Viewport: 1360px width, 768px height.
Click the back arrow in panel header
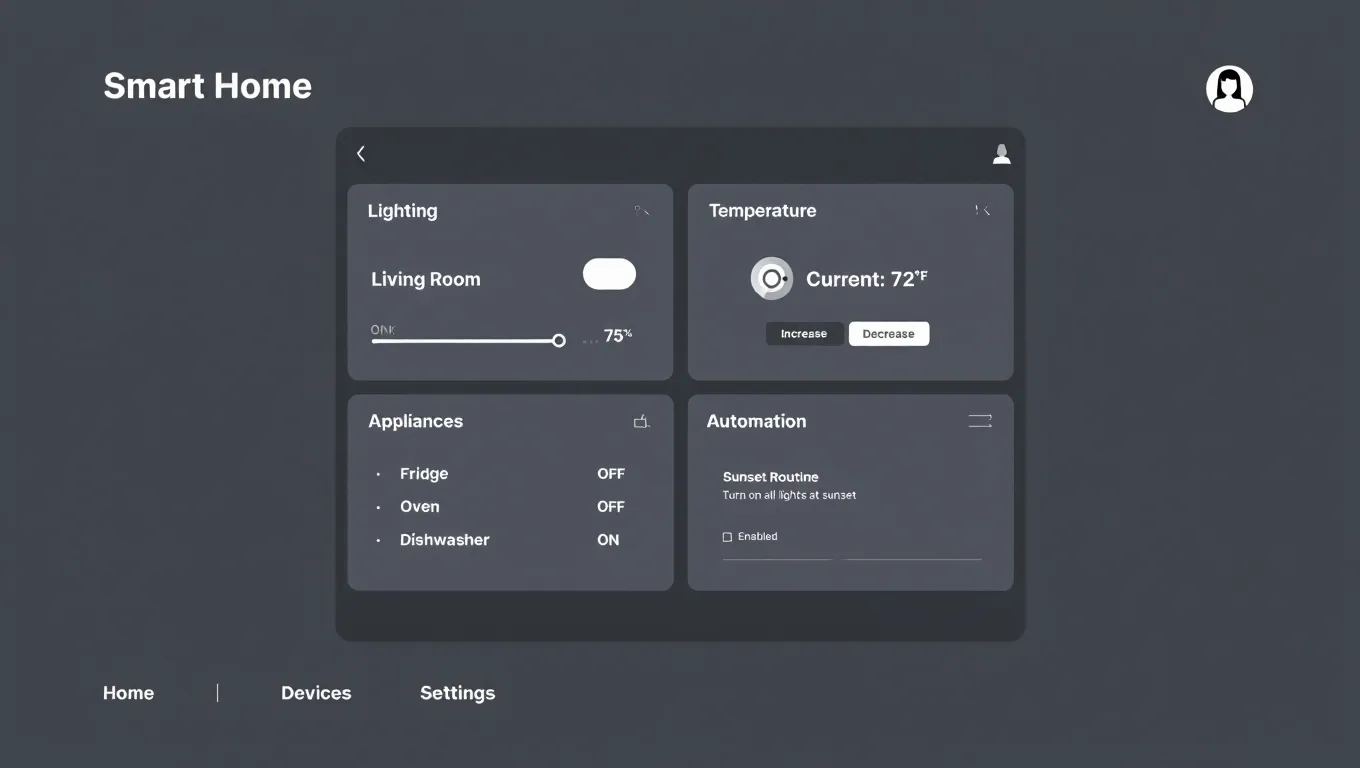361,153
